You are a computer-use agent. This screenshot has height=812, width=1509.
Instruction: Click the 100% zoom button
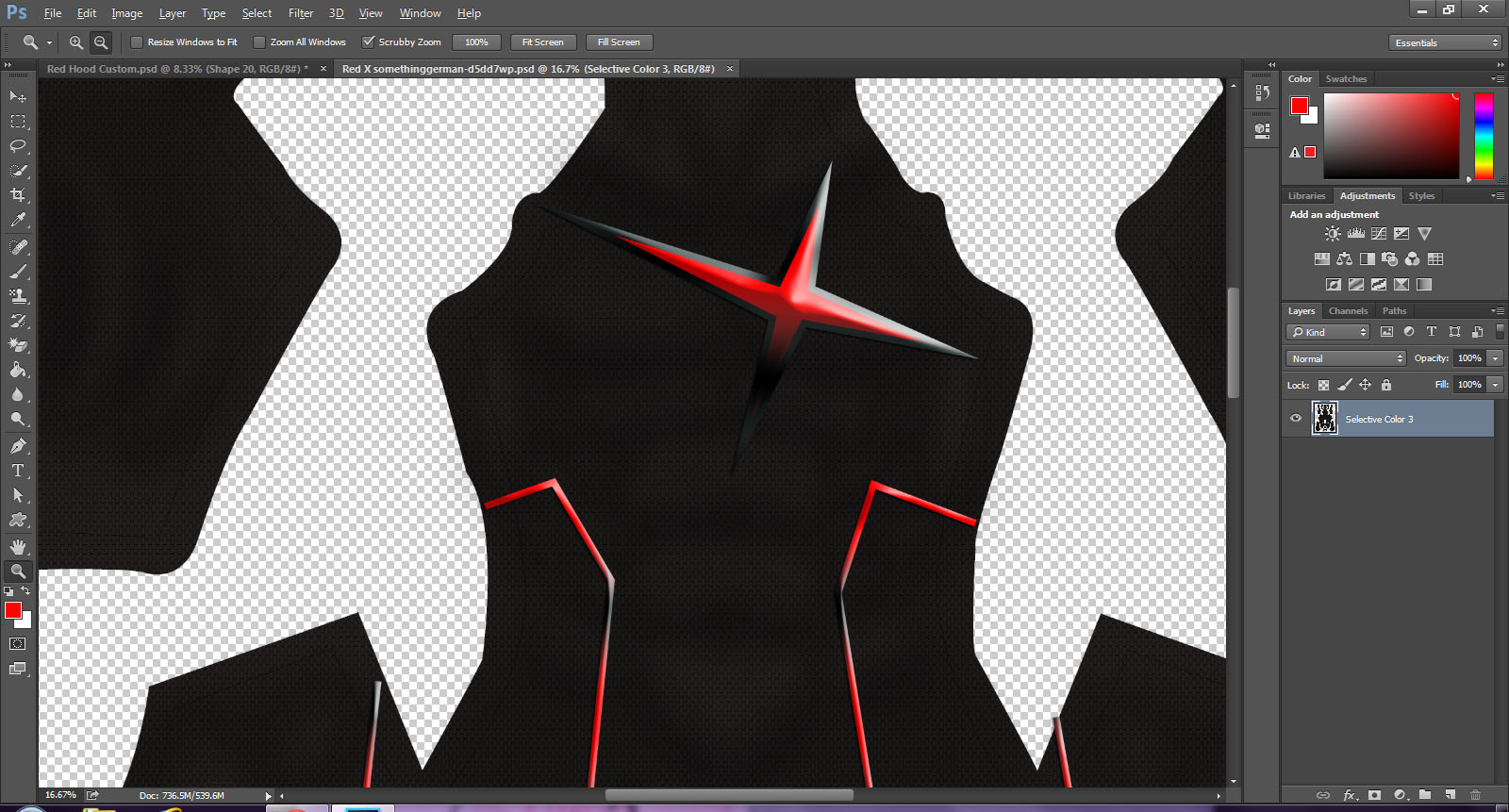click(476, 42)
